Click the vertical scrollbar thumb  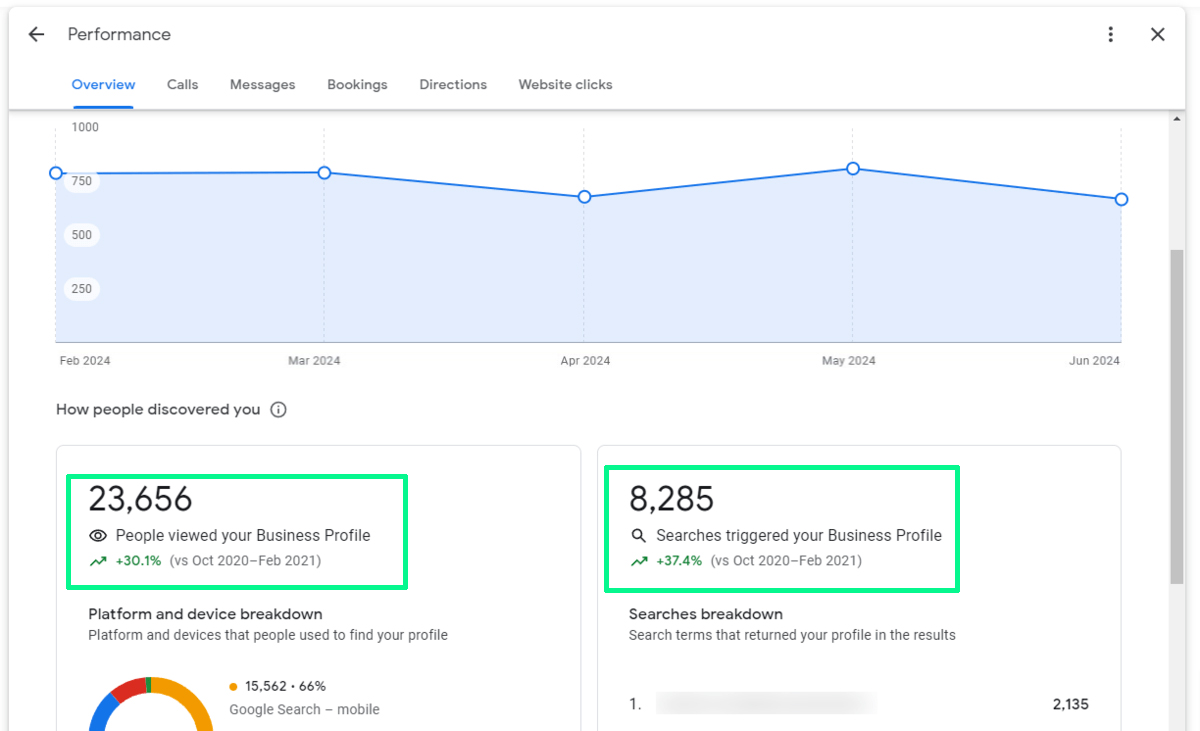coord(1176,415)
